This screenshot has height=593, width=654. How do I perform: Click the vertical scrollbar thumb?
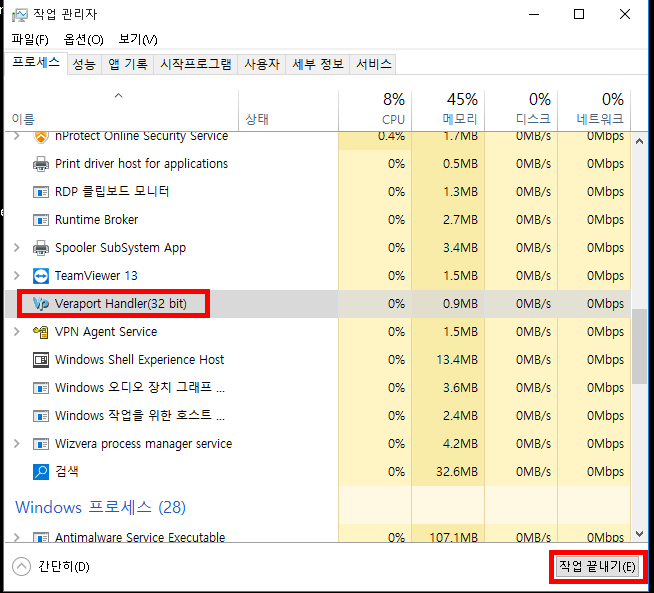point(639,346)
